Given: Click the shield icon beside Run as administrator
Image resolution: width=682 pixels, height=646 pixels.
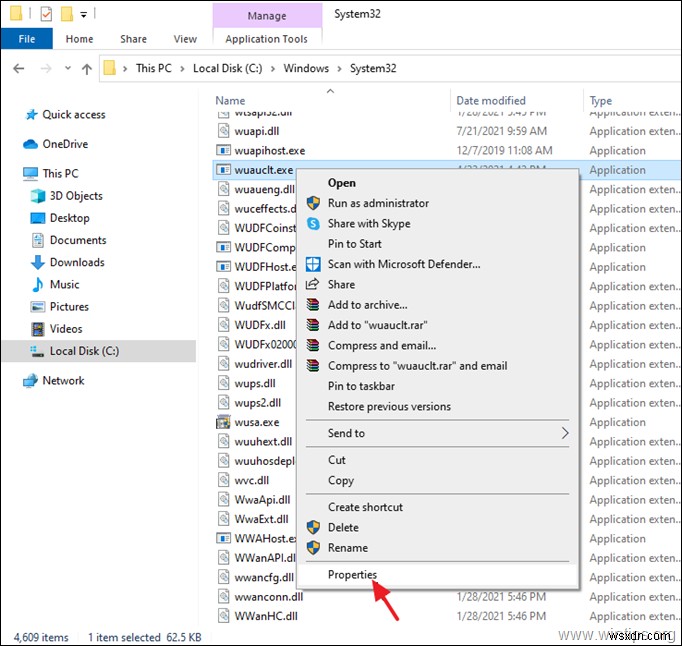Looking at the screenshot, I should tap(313, 203).
